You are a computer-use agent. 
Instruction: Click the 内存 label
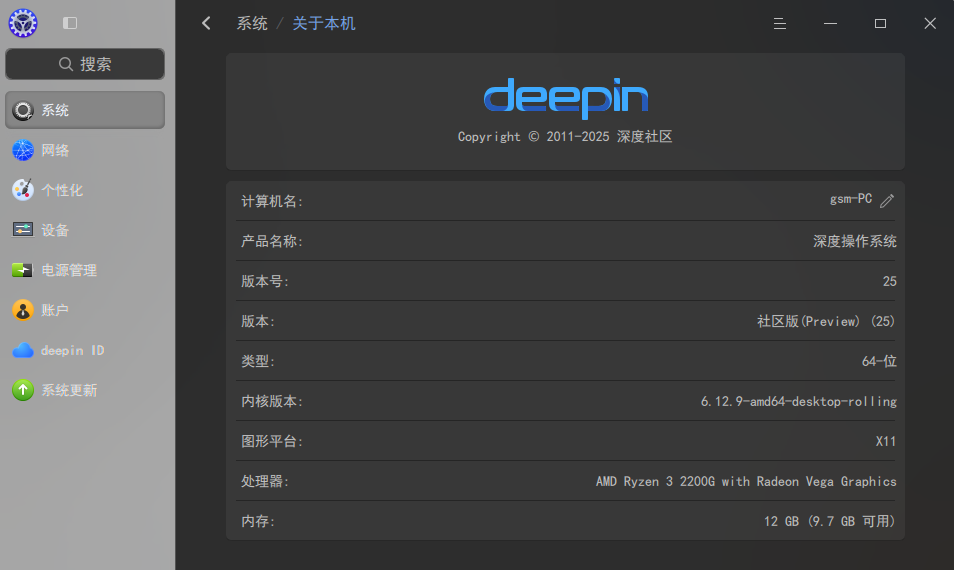pyautogui.click(x=258, y=521)
